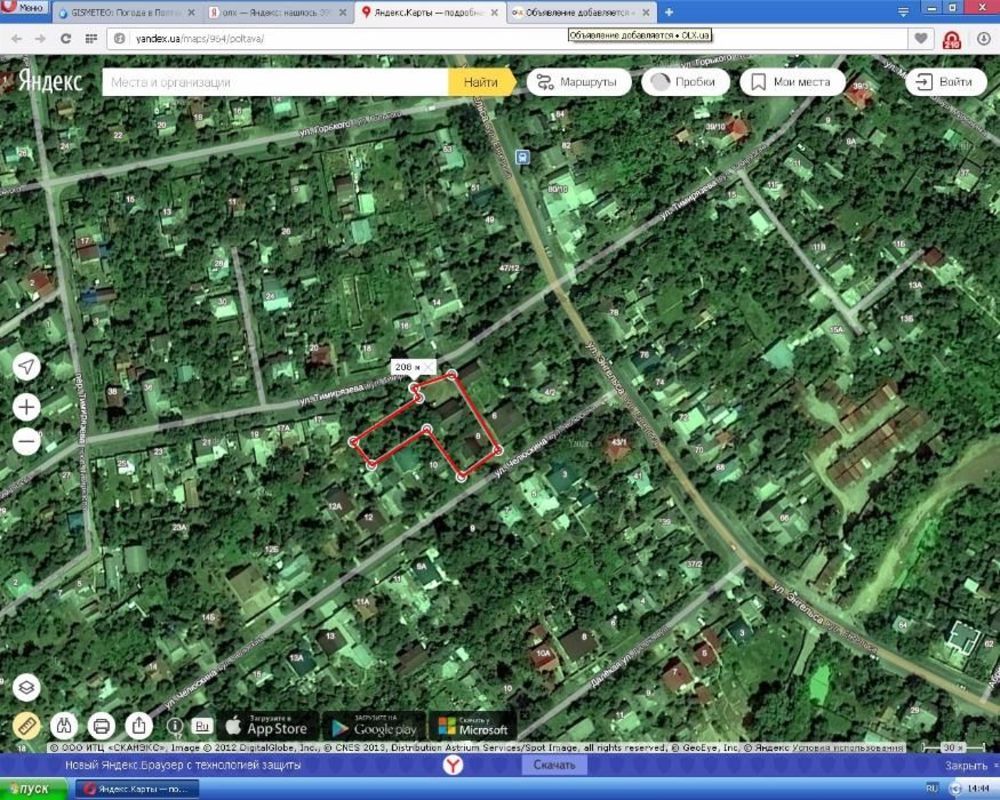Select the ruler distance measurement tool
The width and height of the screenshot is (1000, 800).
point(27,725)
